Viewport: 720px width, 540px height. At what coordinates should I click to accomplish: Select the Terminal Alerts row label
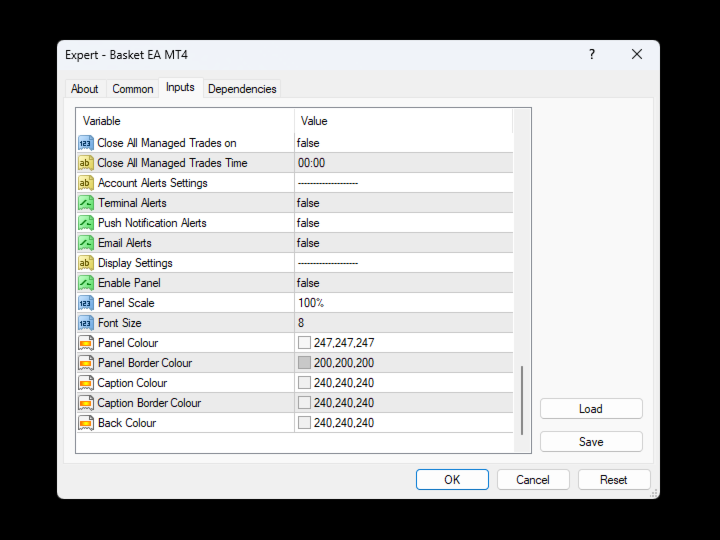(x=132, y=203)
